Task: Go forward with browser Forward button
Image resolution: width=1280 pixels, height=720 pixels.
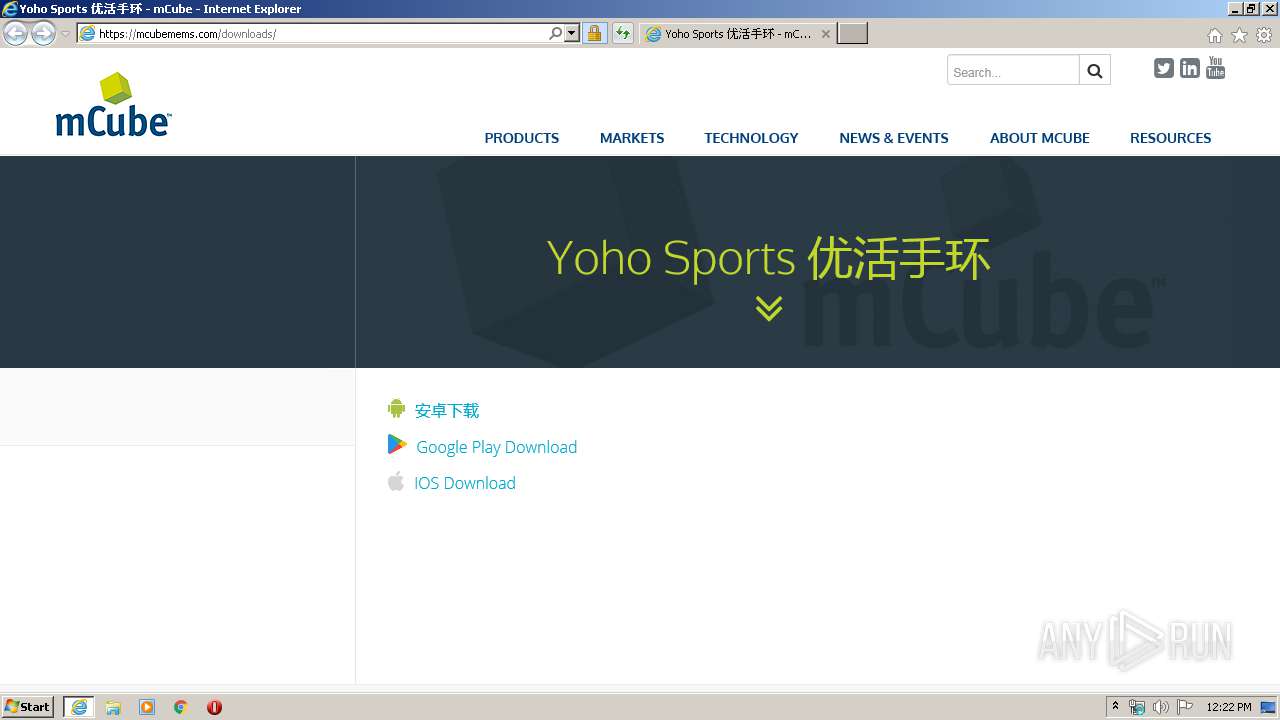Action: click(43, 34)
